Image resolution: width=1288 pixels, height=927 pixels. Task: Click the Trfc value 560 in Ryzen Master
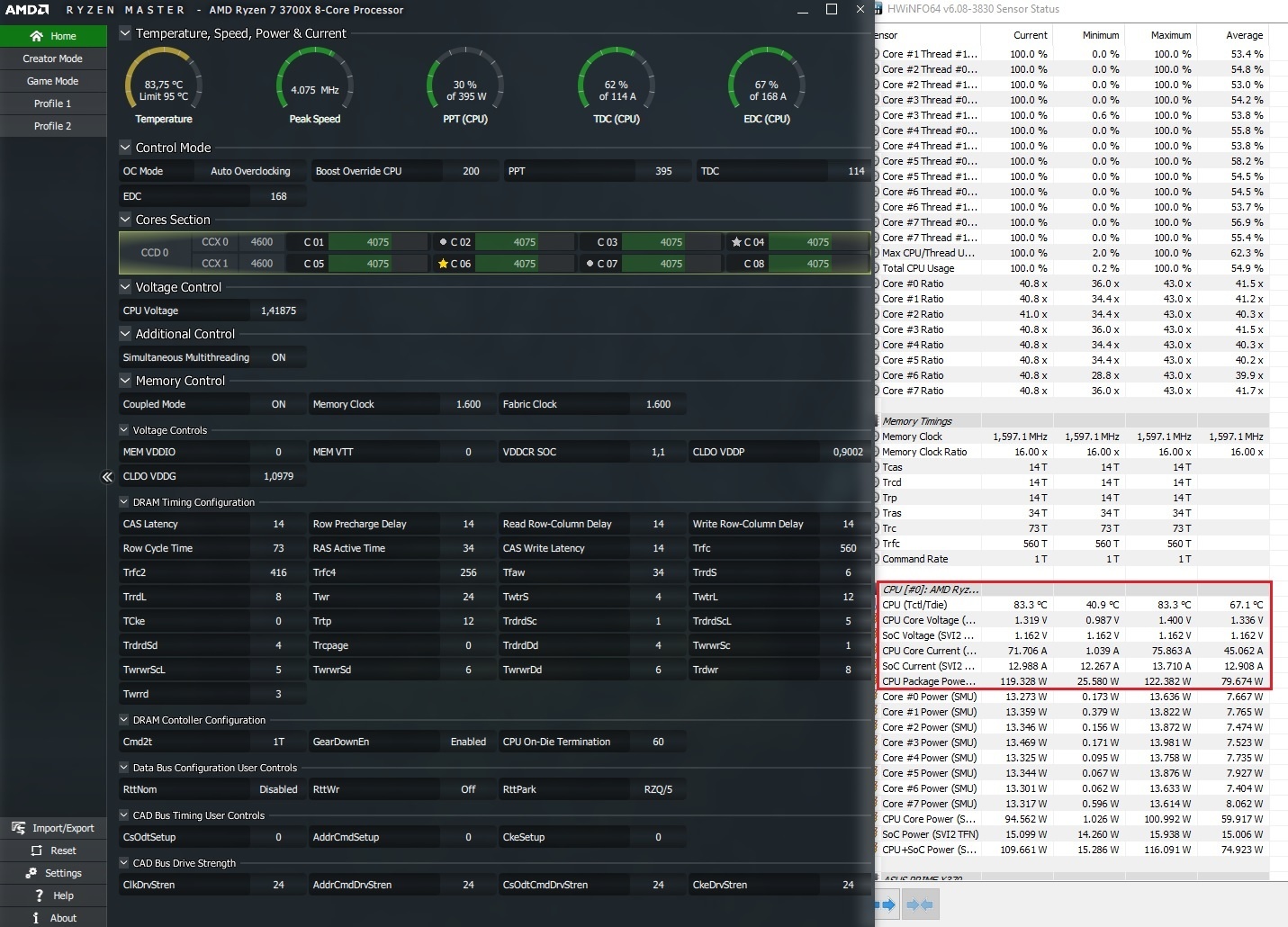[x=848, y=548]
